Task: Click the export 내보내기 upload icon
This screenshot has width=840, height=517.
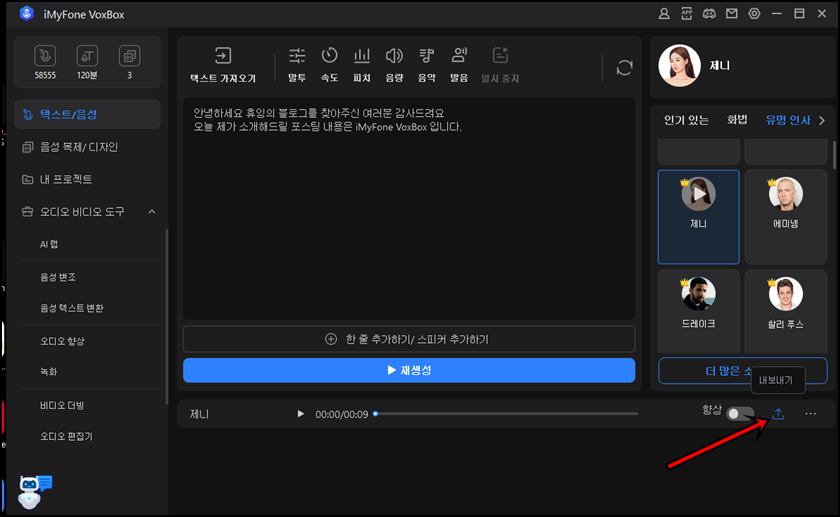Action: click(x=778, y=414)
